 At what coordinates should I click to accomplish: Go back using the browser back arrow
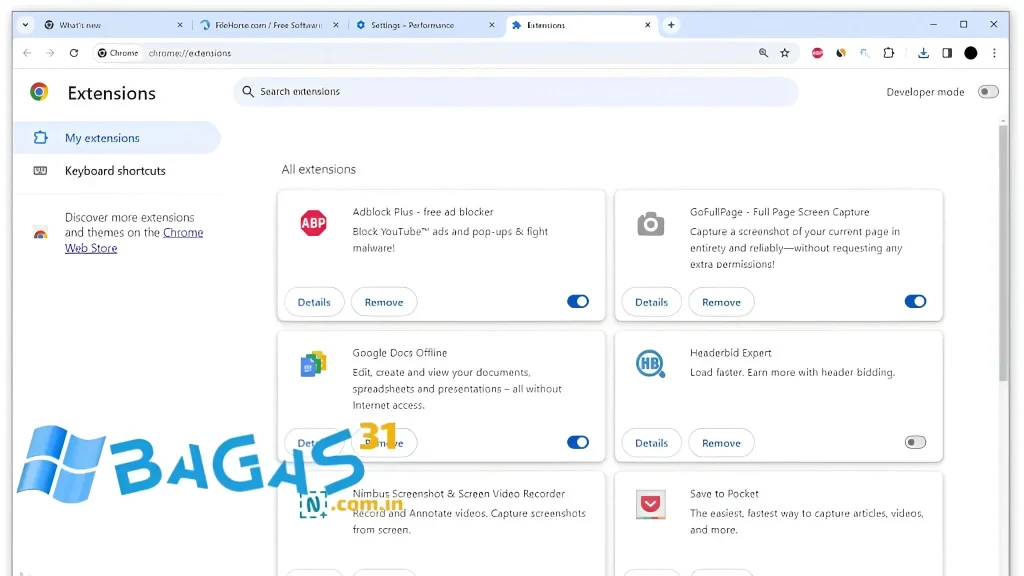pyautogui.click(x=27, y=53)
